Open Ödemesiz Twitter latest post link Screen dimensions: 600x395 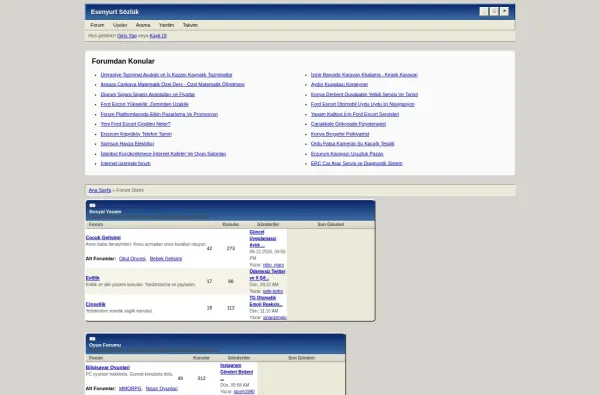click(x=267, y=274)
